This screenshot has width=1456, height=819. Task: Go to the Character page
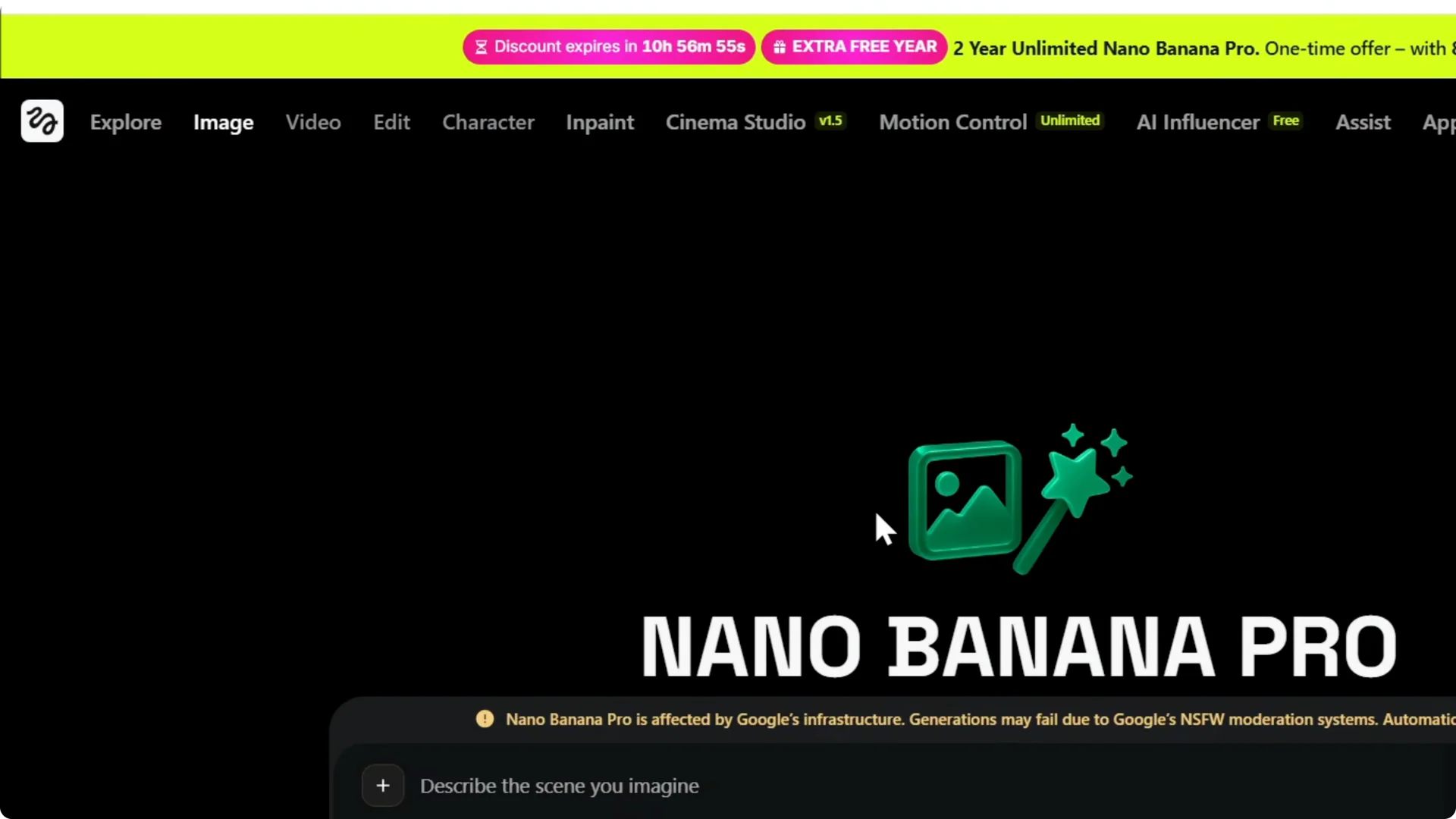coord(488,122)
